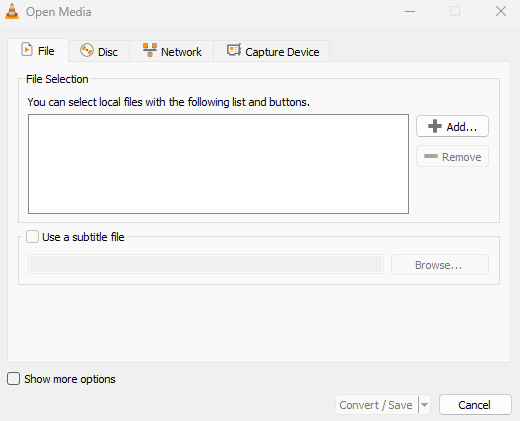Expand the Convert / Save dropdown arrow
Screen dimensions: 520x421
(x=424, y=405)
